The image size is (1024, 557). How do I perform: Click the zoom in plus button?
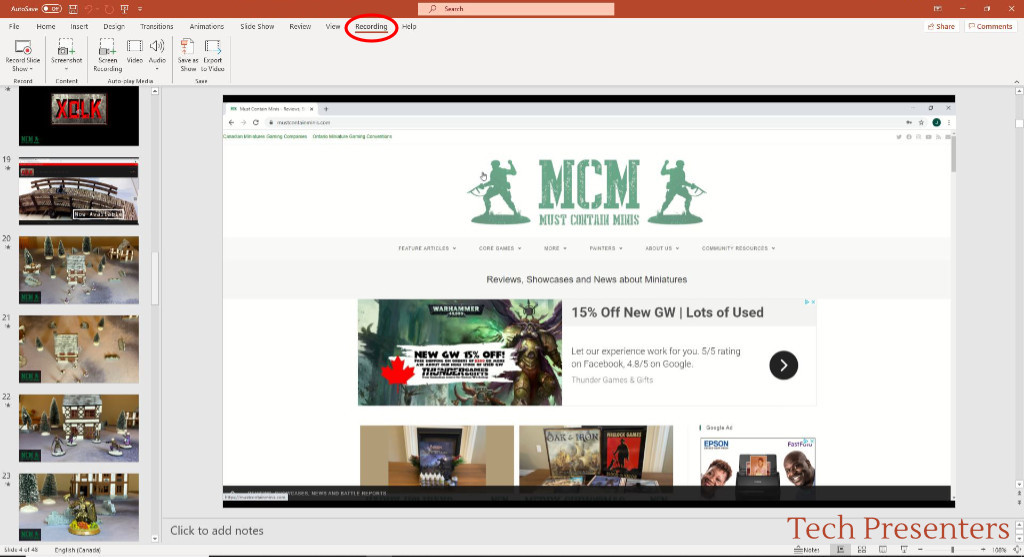983,550
